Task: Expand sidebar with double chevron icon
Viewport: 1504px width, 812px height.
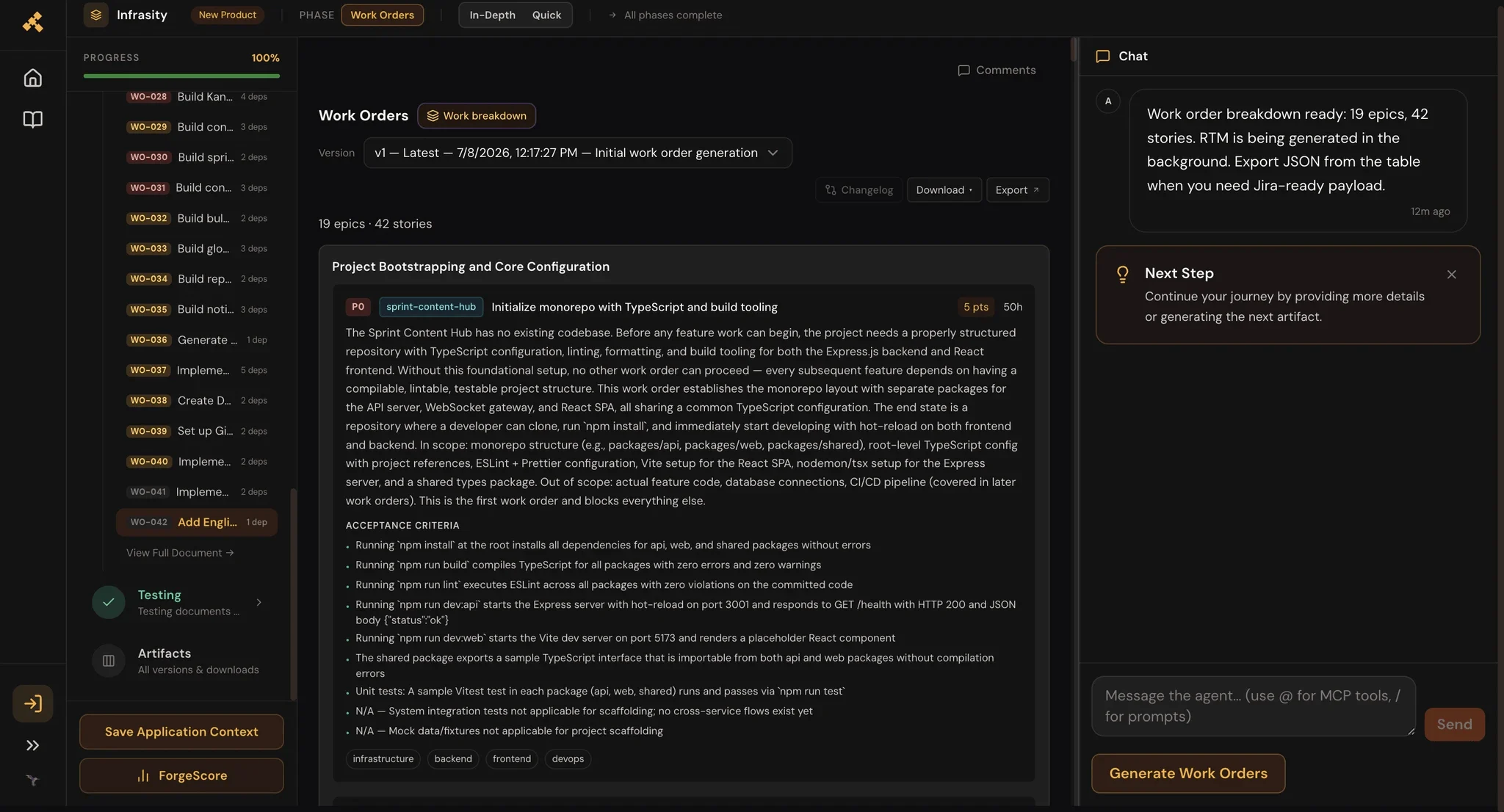Action: 32,745
